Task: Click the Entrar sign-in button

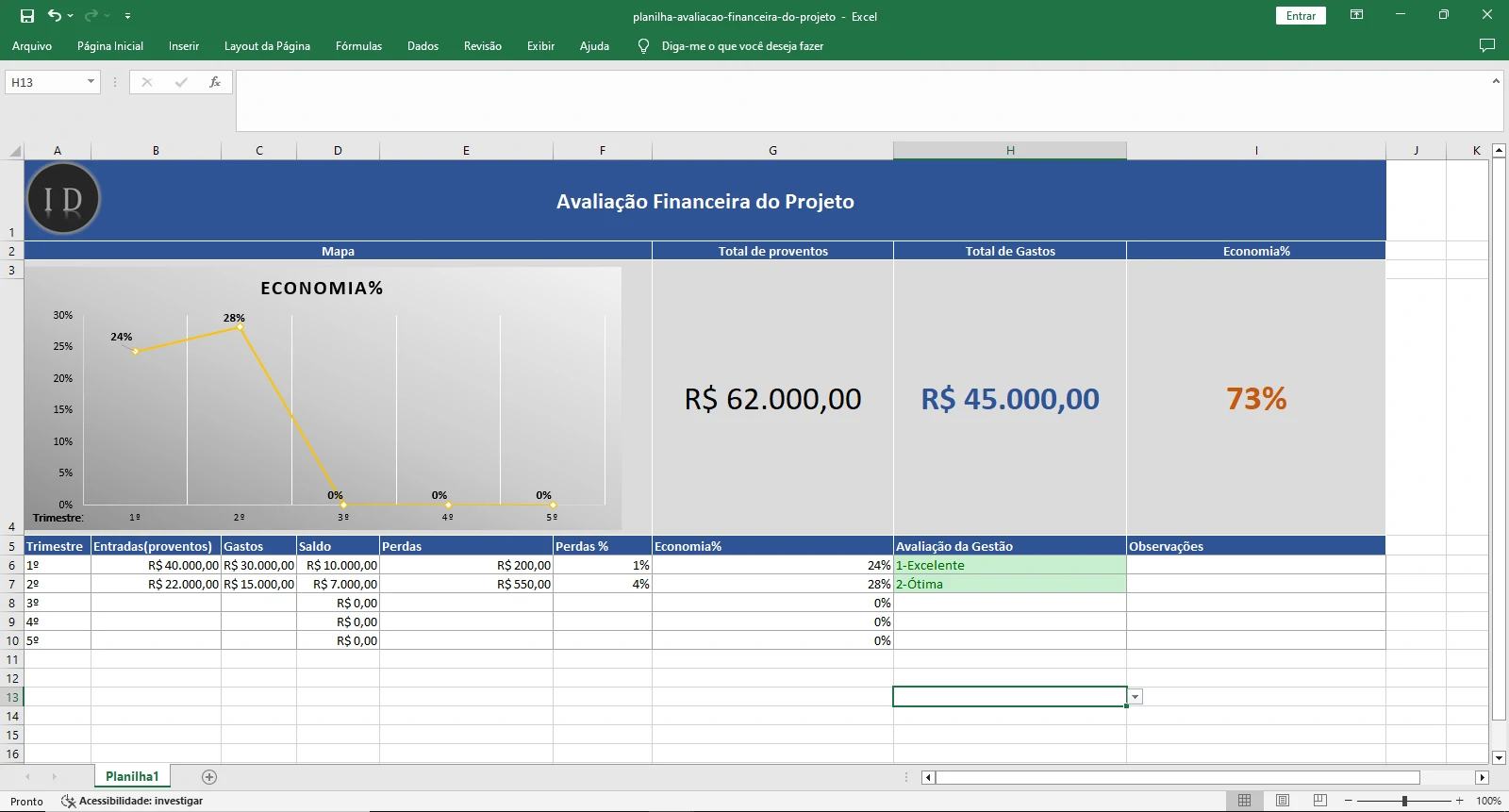Action: (x=1301, y=16)
